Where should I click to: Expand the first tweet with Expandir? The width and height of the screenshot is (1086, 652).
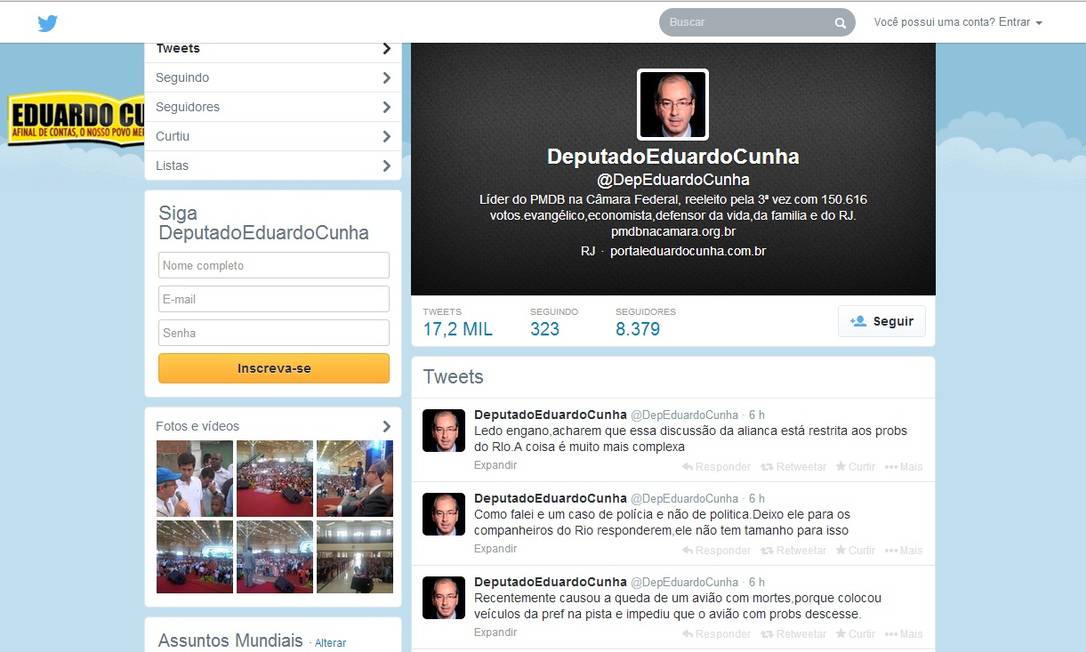[495, 464]
